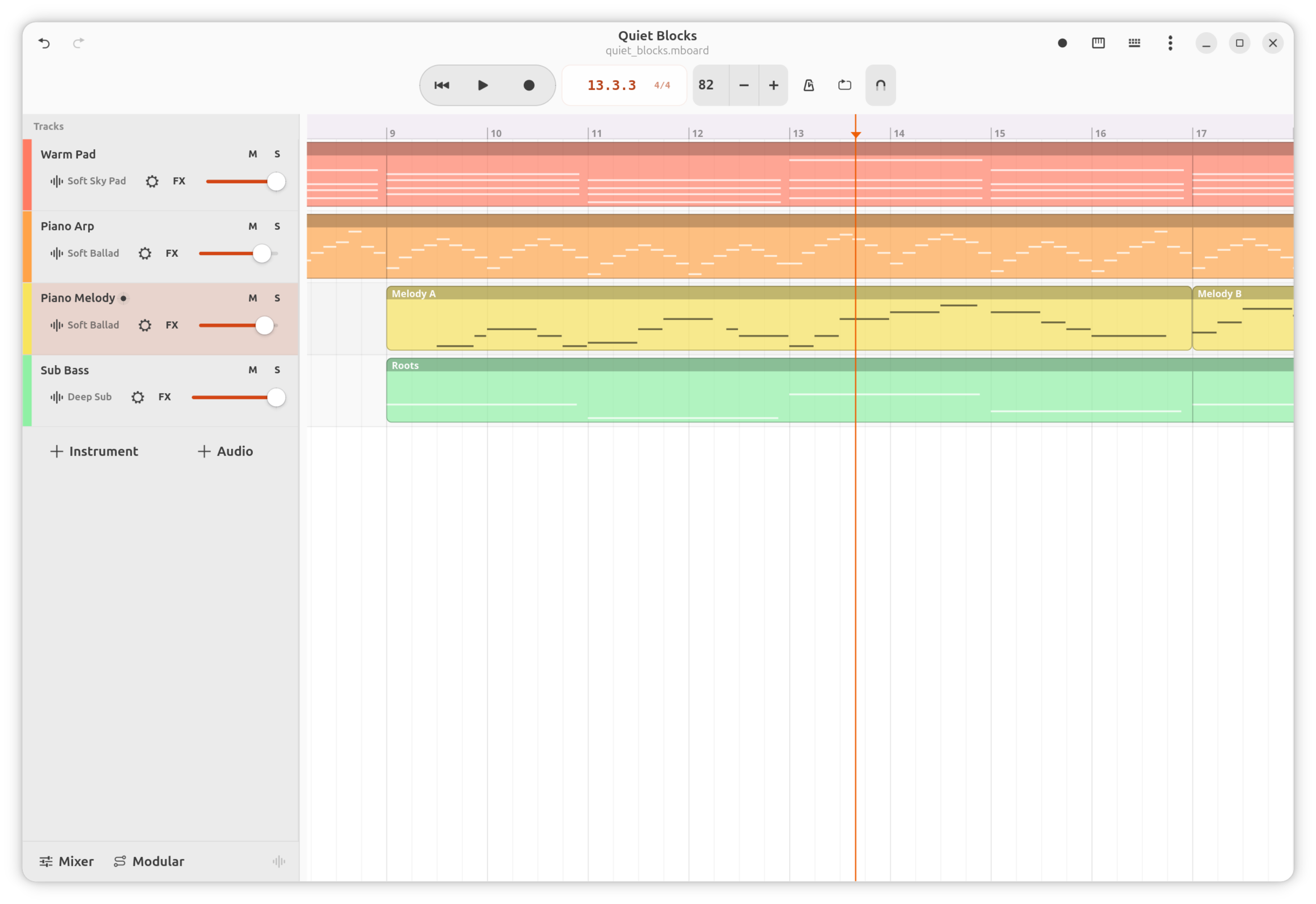1316x904 pixels.
Task: Click the Warm Pad volume slider
Action: (x=246, y=182)
